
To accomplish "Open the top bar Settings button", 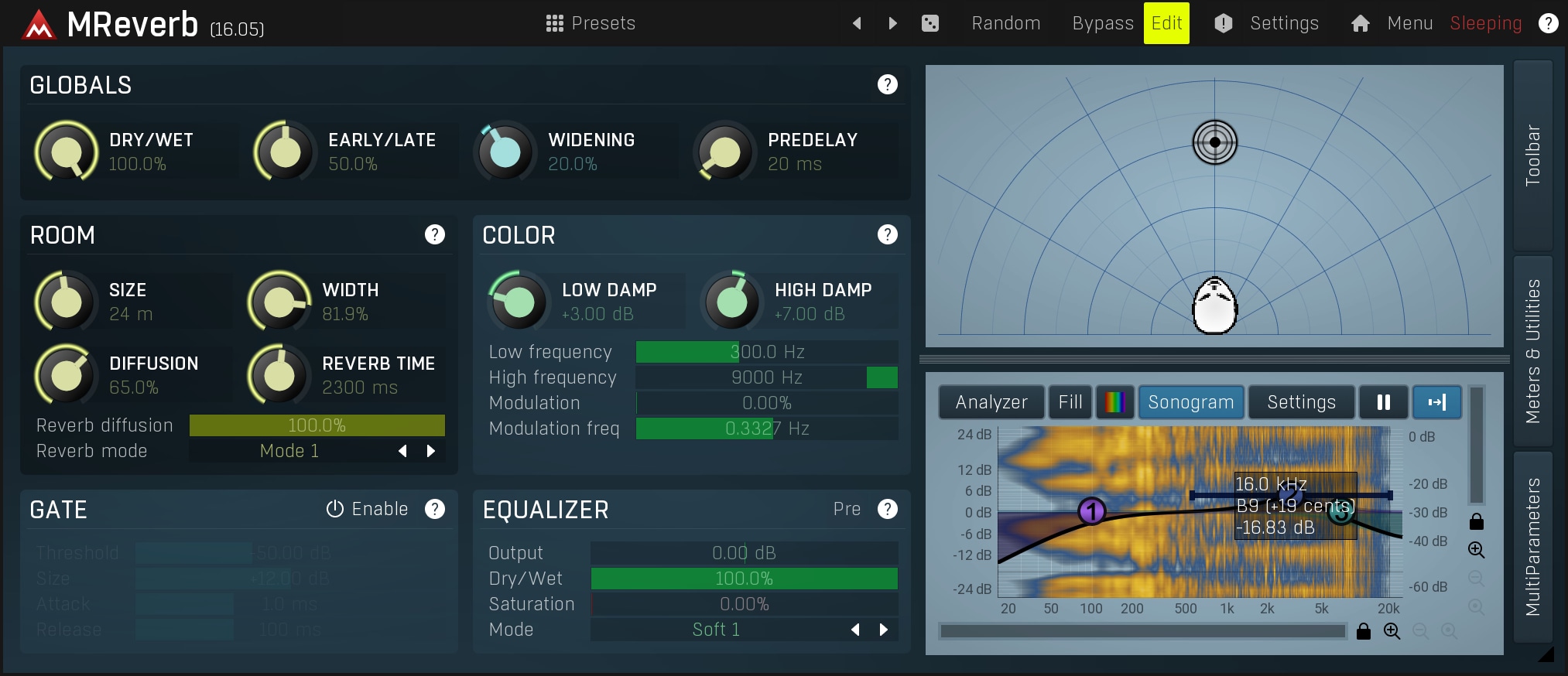I will [x=1284, y=23].
